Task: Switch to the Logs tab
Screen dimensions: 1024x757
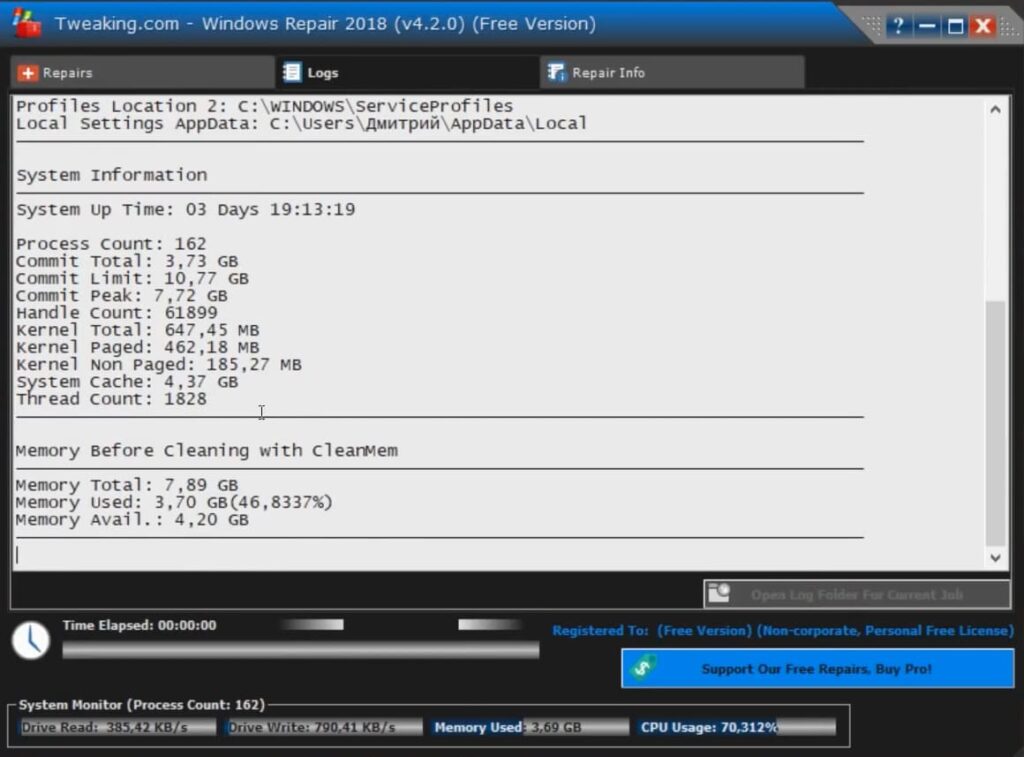Action: pyautogui.click(x=407, y=72)
